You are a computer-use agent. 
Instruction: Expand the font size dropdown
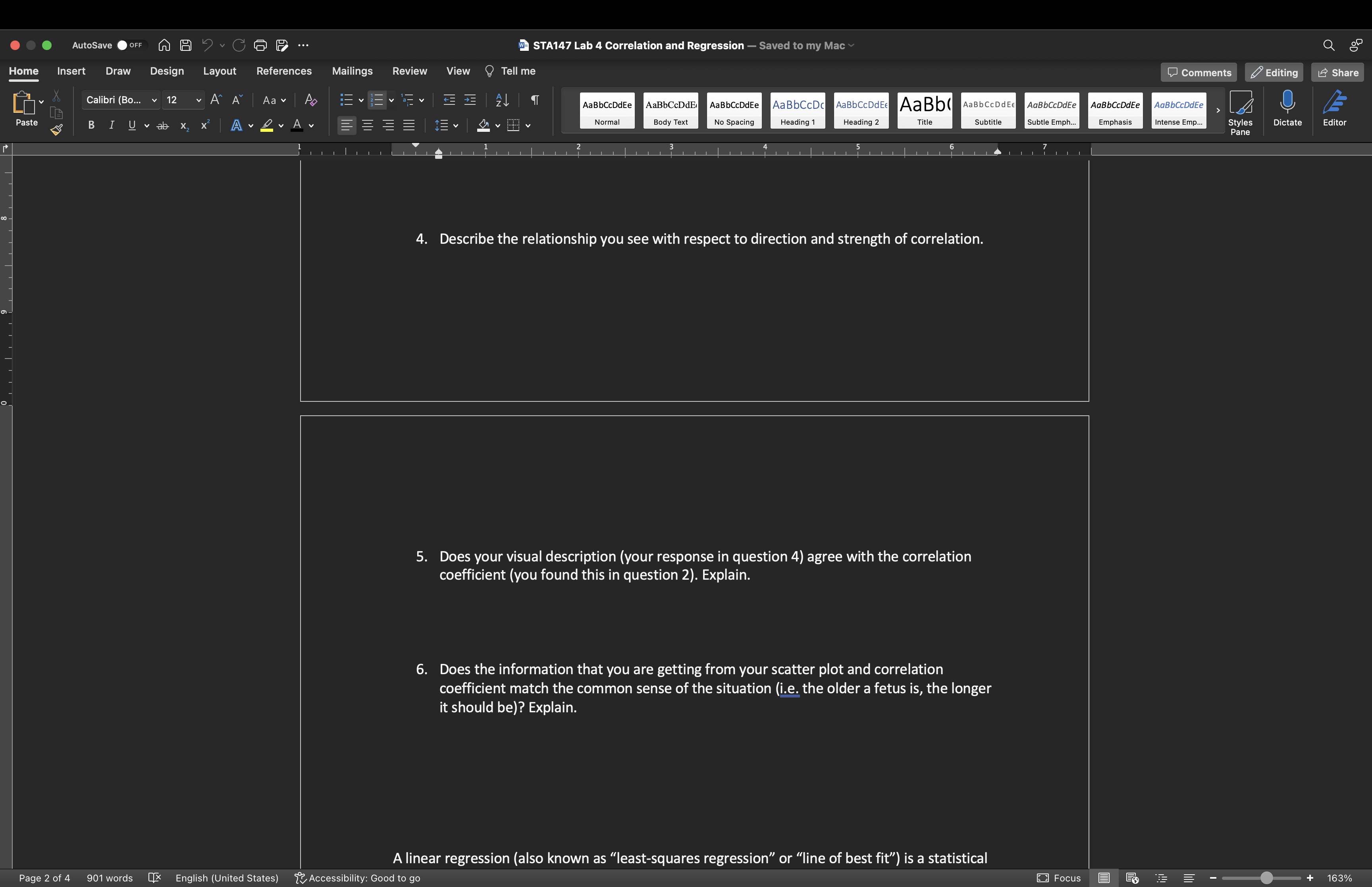[198, 100]
